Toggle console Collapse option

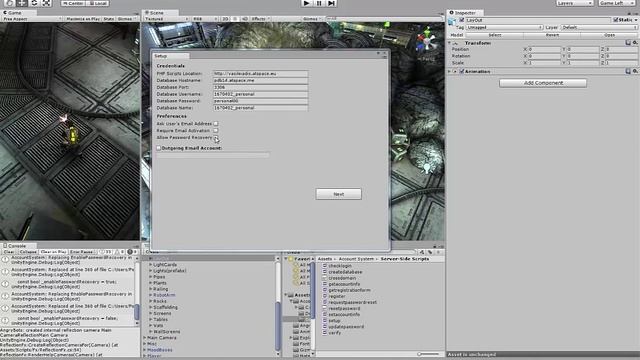[28, 252]
